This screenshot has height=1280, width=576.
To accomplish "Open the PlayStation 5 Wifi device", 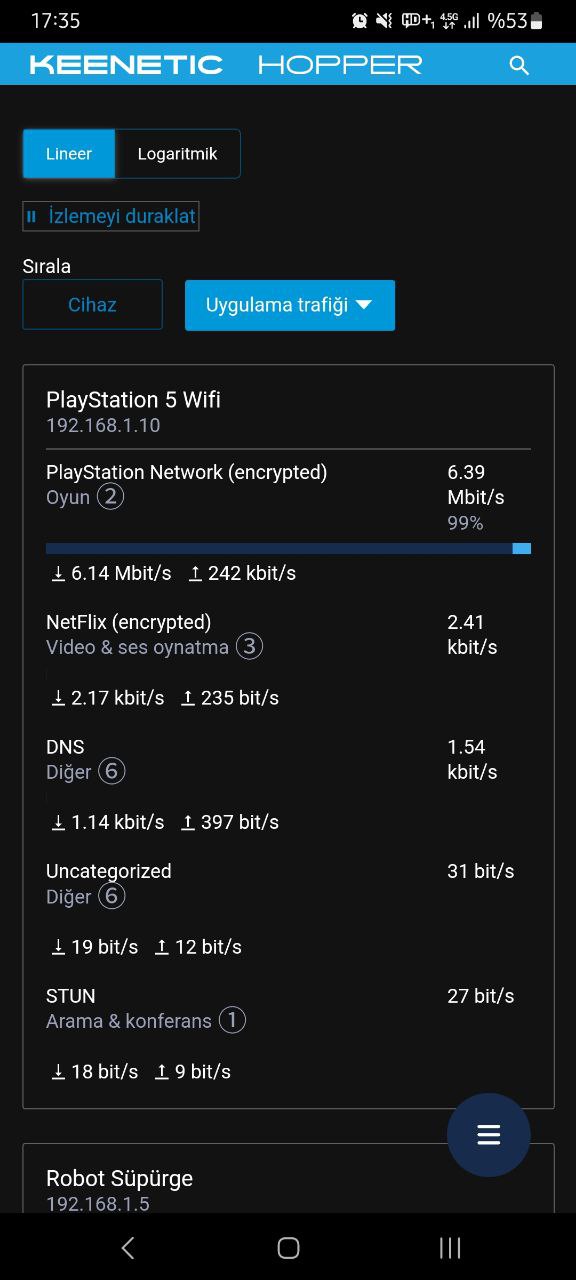I will 133,400.
